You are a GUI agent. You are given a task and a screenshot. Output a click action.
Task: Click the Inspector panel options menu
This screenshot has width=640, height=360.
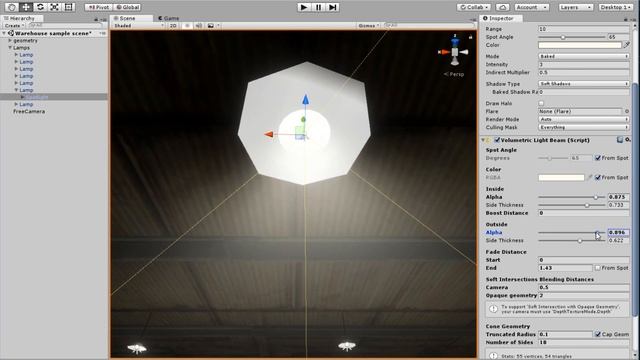point(633,19)
